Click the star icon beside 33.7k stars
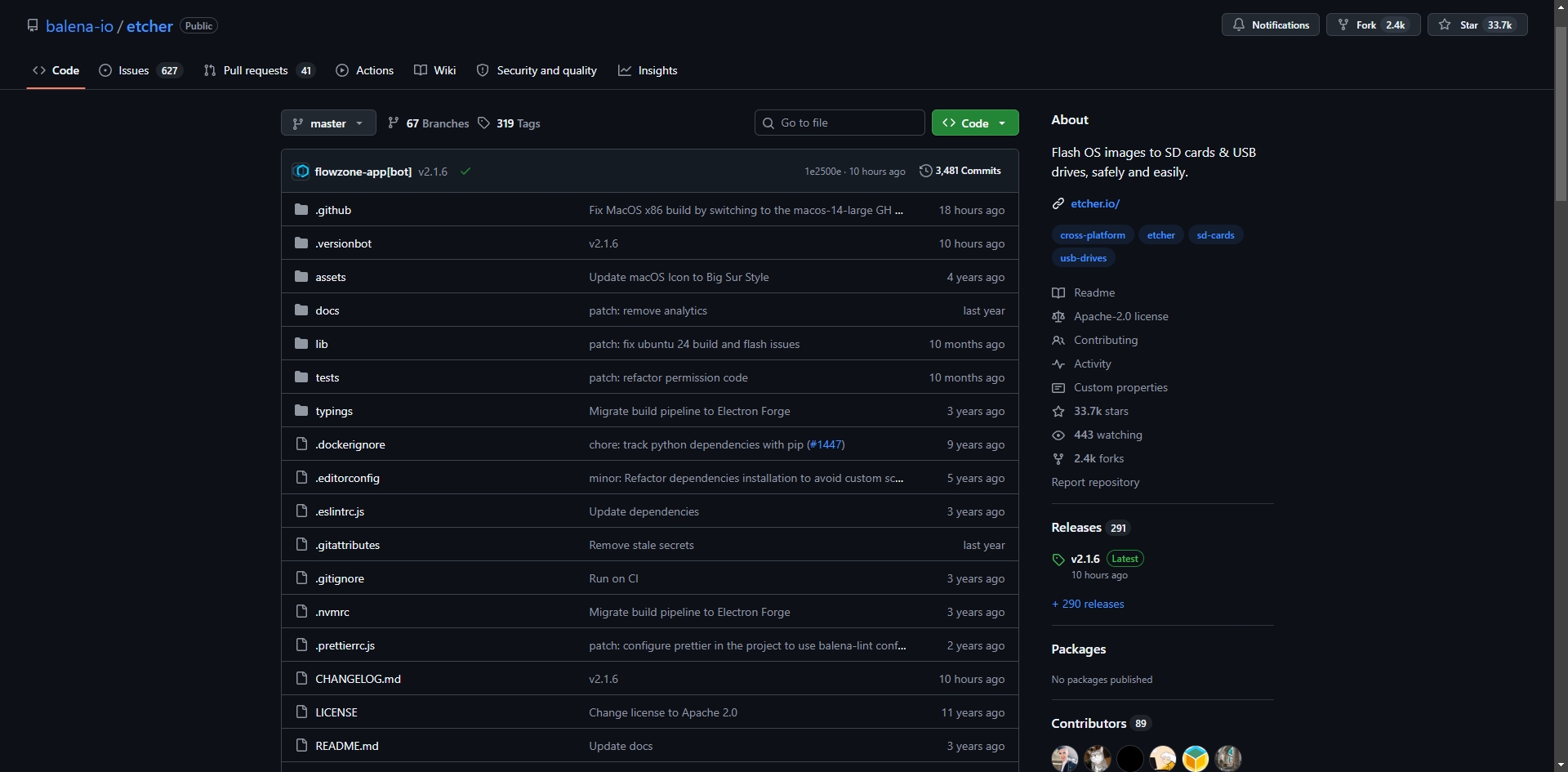 tap(1058, 411)
